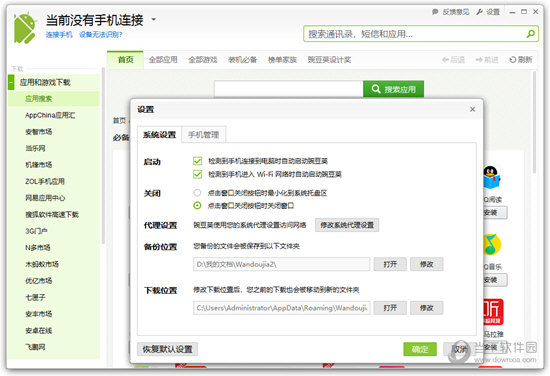Click the QQ music note app icon
This screenshot has width=550, height=376.
pyautogui.click(x=492, y=244)
